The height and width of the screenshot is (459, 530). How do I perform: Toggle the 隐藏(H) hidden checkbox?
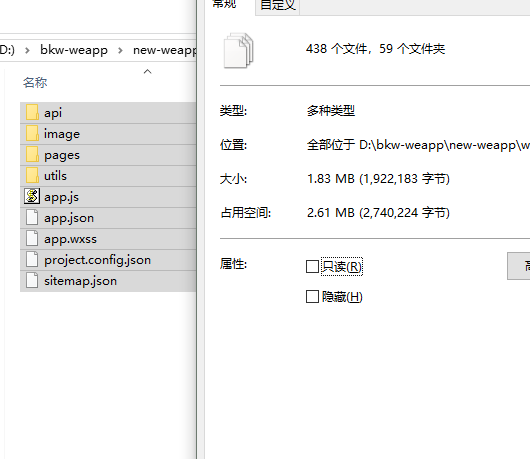tap(312, 297)
